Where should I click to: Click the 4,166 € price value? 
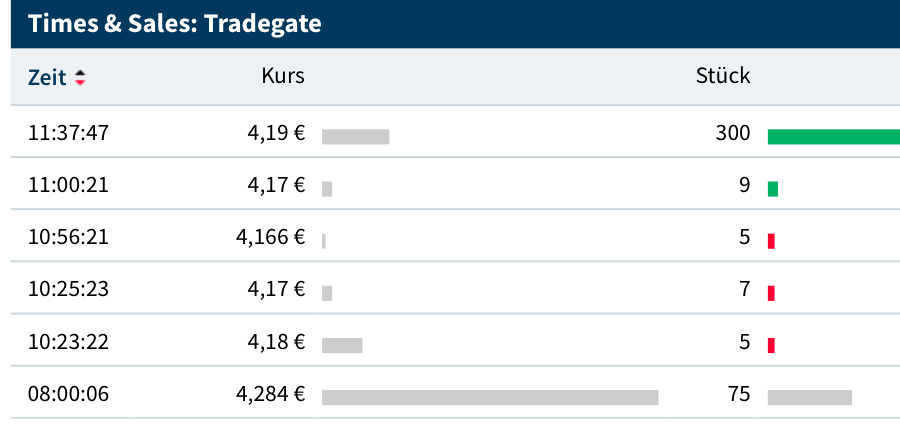click(270, 237)
